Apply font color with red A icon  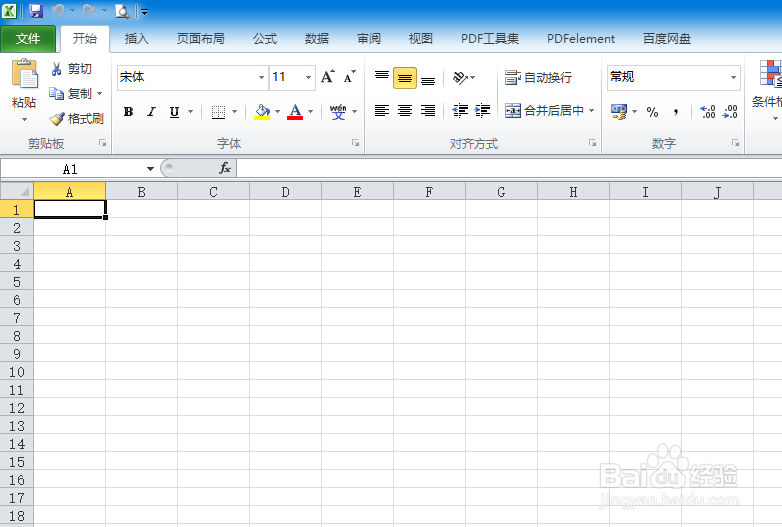click(295, 112)
